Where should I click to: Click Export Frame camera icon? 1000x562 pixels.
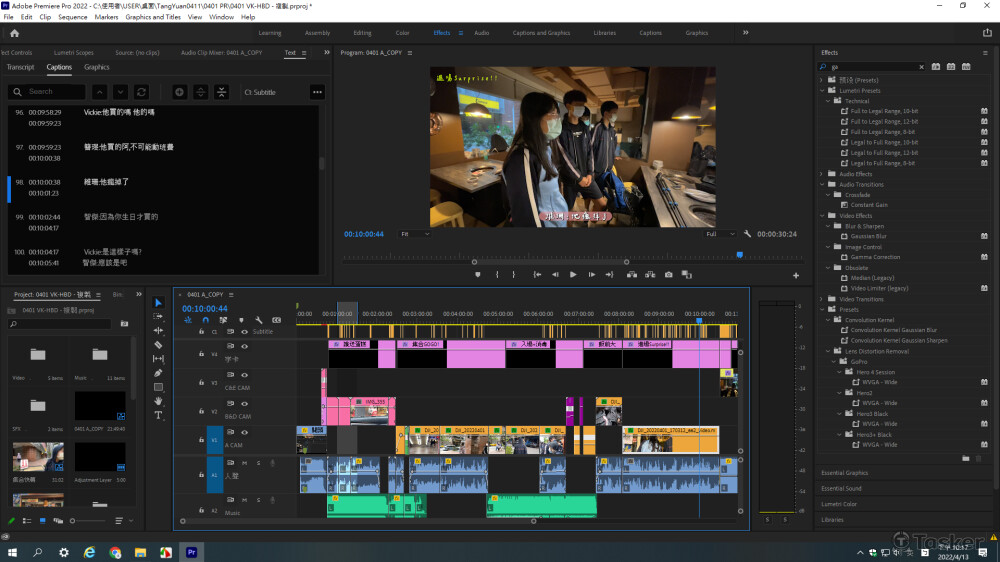[x=669, y=274]
